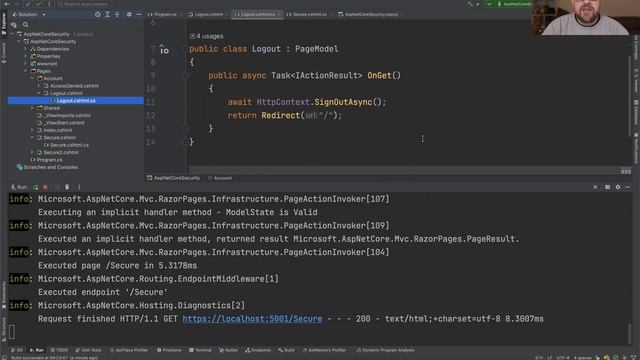The width and height of the screenshot is (640, 360).
Task: Expand the Shared folder
Action: [32, 108]
